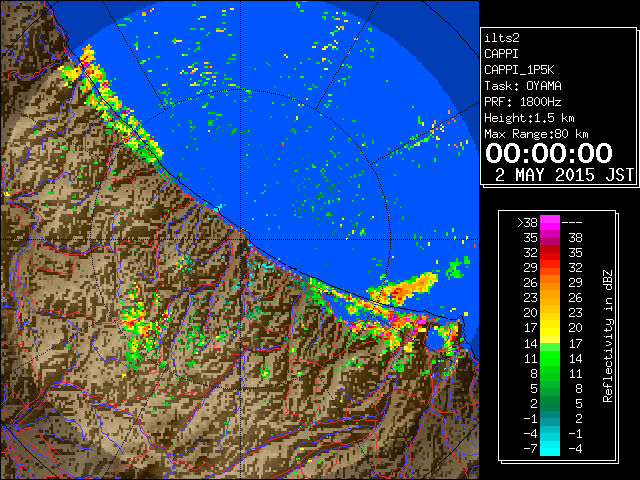
Task: Pick the bright green legend band at 11 dBZ
Action: (x=550, y=358)
